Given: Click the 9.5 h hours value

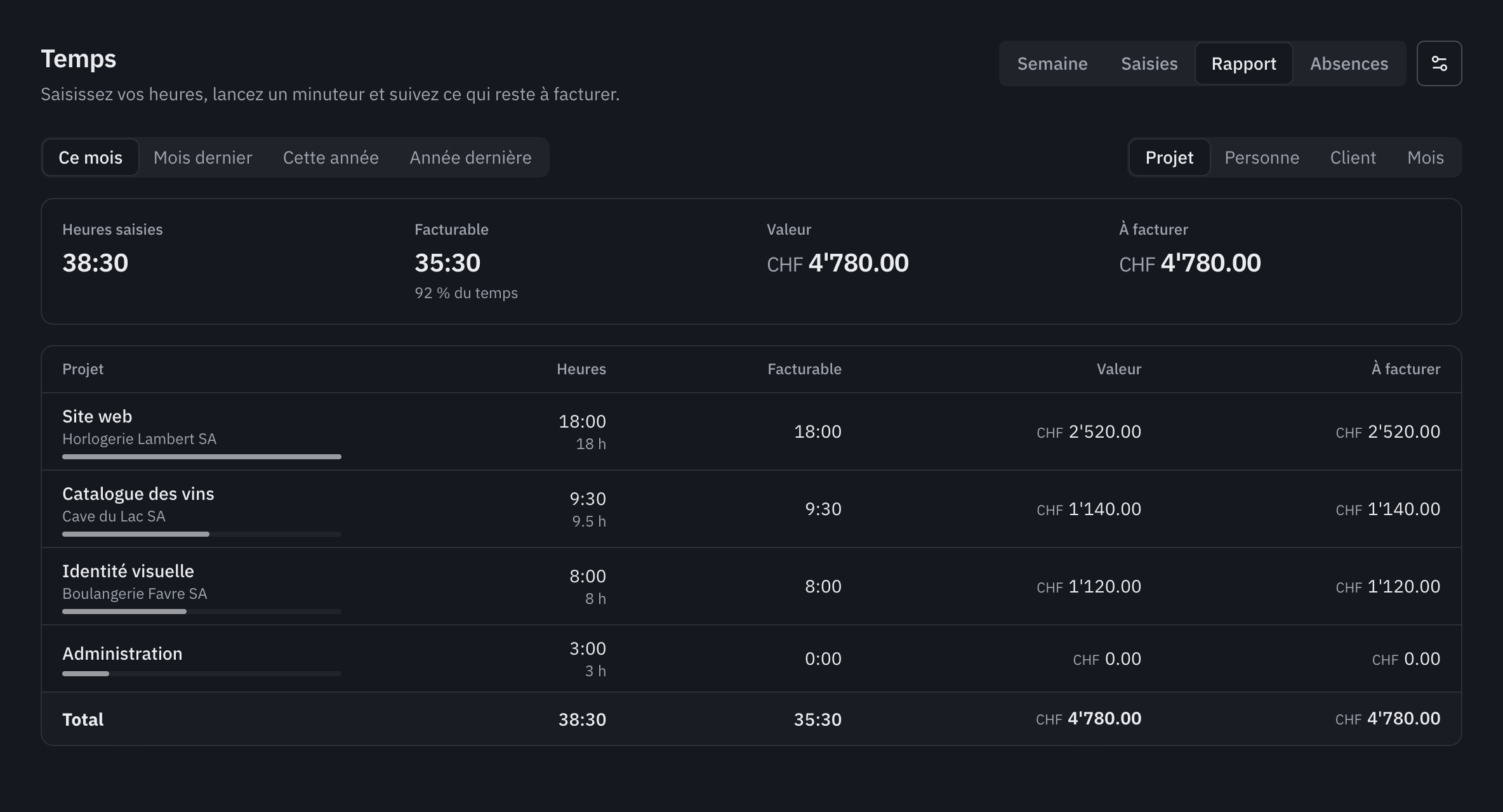Looking at the screenshot, I should (x=589, y=521).
